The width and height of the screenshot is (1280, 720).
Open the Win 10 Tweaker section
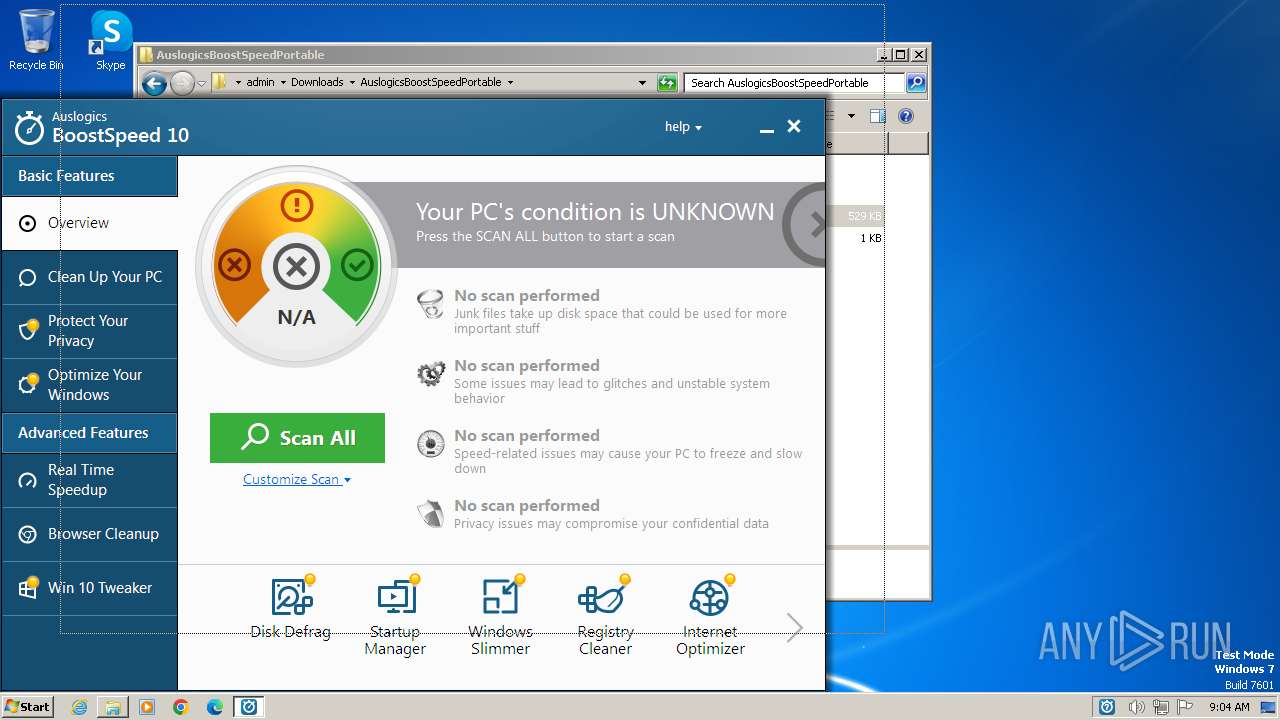[89, 588]
